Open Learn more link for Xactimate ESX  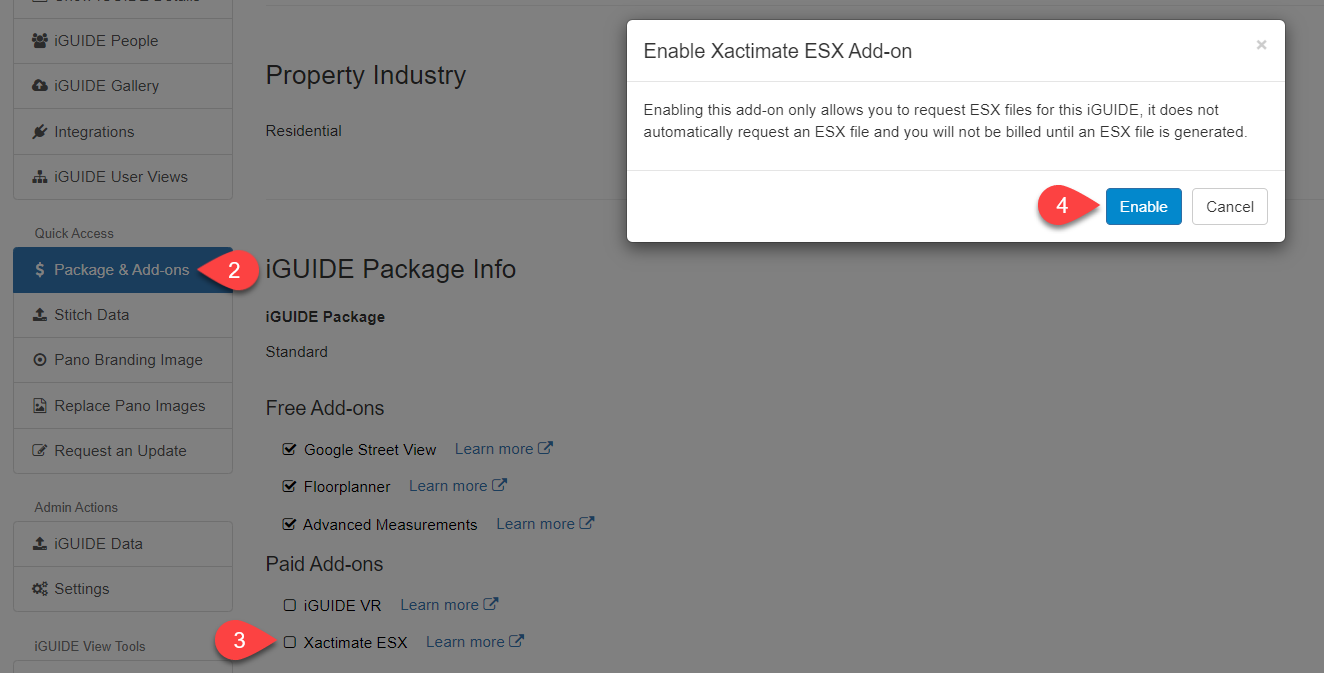click(x=475, y=642)
